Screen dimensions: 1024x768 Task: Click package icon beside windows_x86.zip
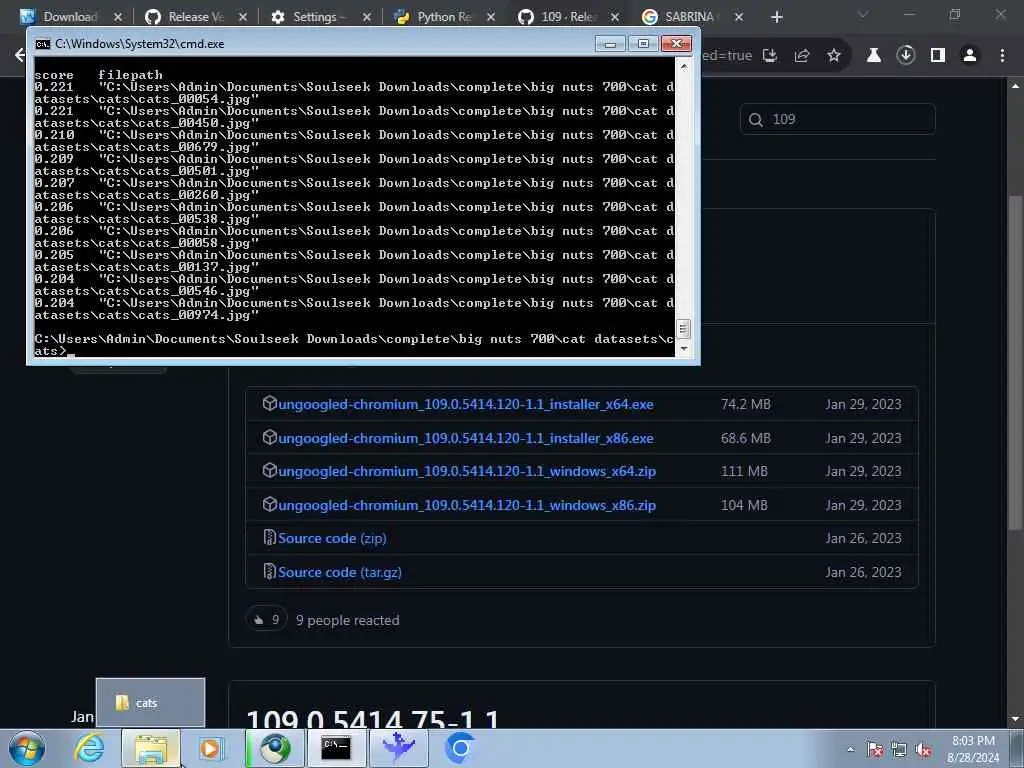[x=269, y=504]
